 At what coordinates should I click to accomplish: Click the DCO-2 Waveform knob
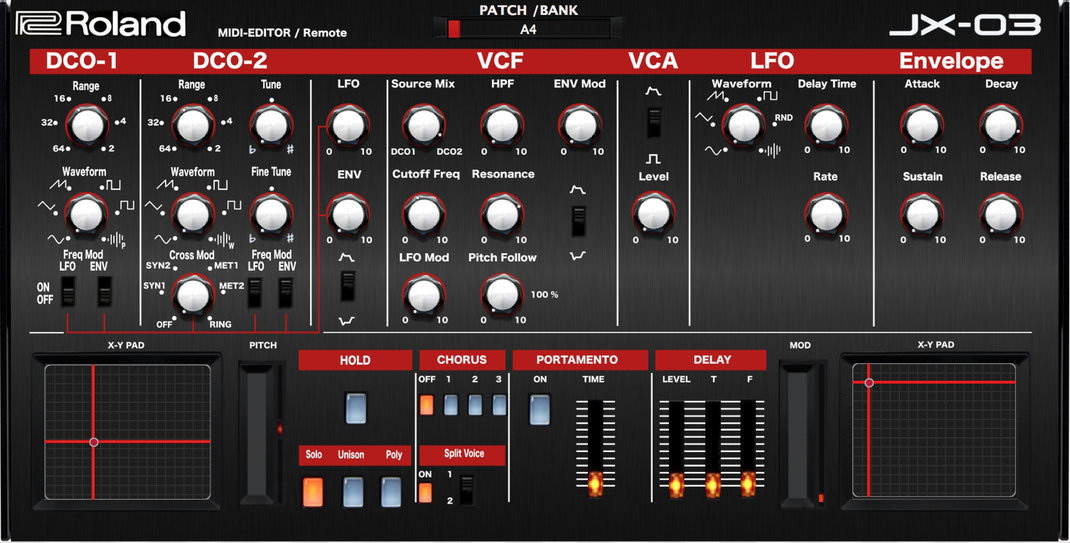[193, 215]
